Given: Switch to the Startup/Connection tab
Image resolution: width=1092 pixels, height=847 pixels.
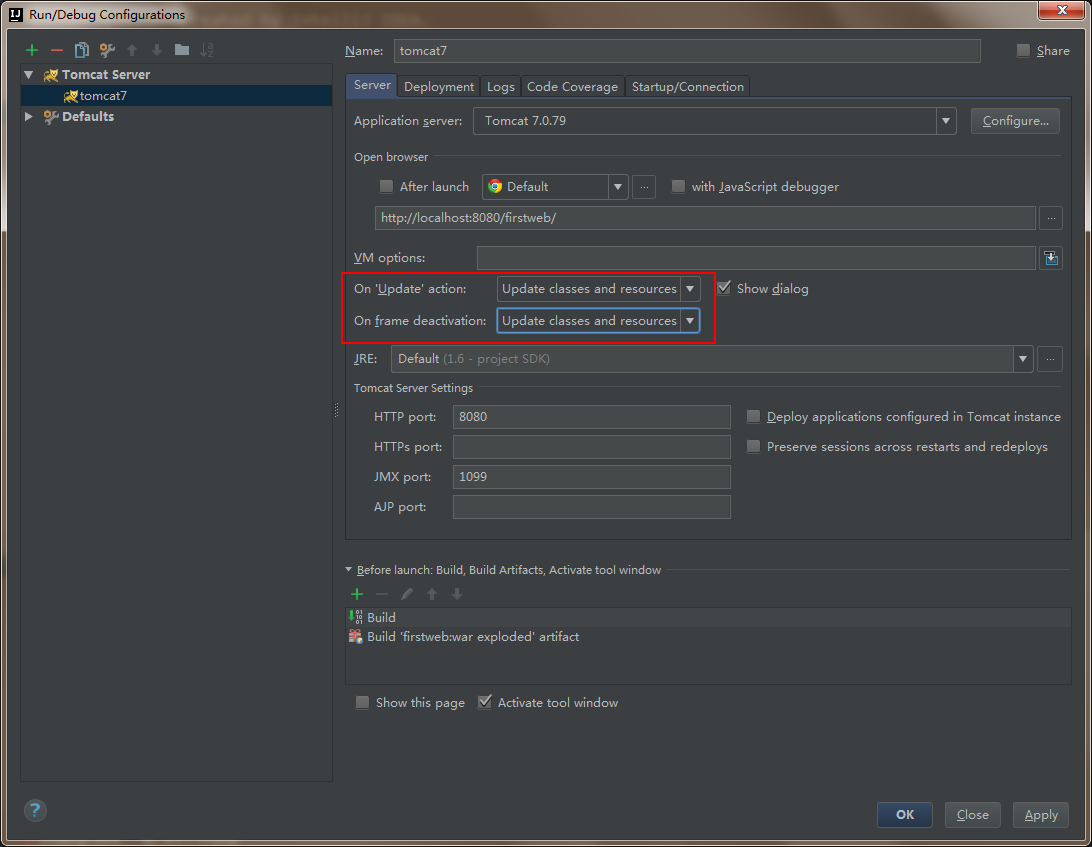Looking at the screenshot, I should pyautogui.click(x=687, y=86).
